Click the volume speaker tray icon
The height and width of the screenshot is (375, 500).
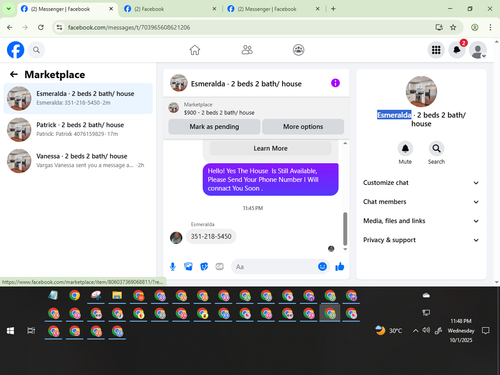[426, 330]
